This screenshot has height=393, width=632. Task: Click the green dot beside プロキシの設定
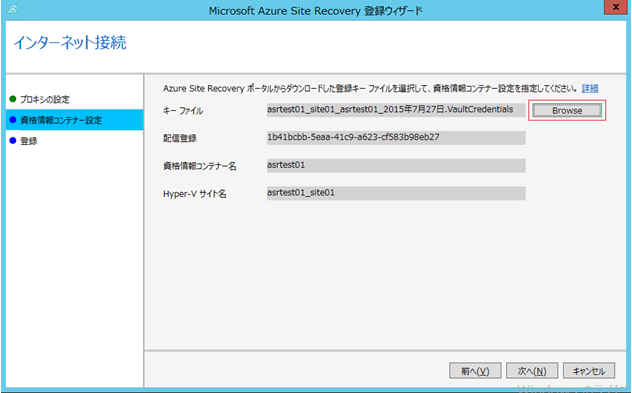pos(13,99)
